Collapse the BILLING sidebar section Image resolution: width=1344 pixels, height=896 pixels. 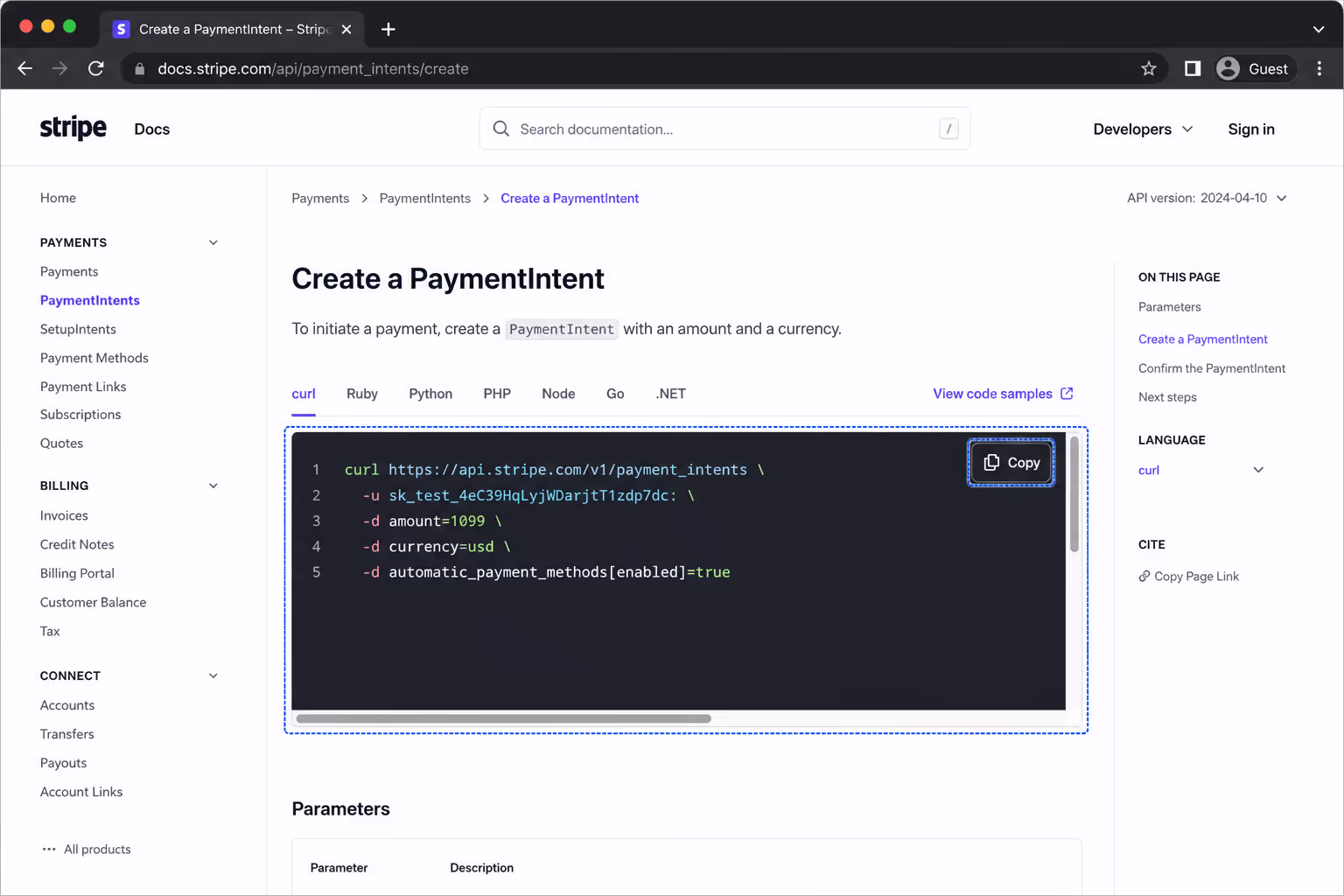213,486
